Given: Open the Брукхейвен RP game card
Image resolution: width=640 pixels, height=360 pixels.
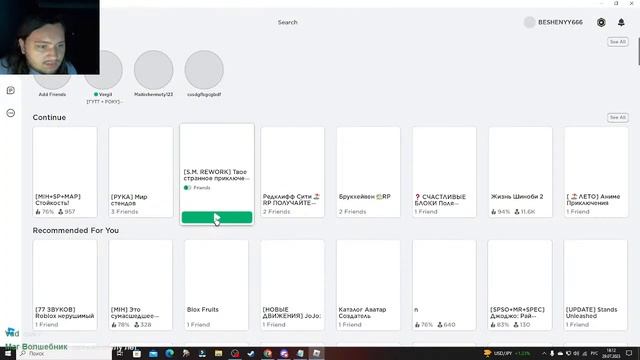Looking at the screenshot, I should point(369,172).
